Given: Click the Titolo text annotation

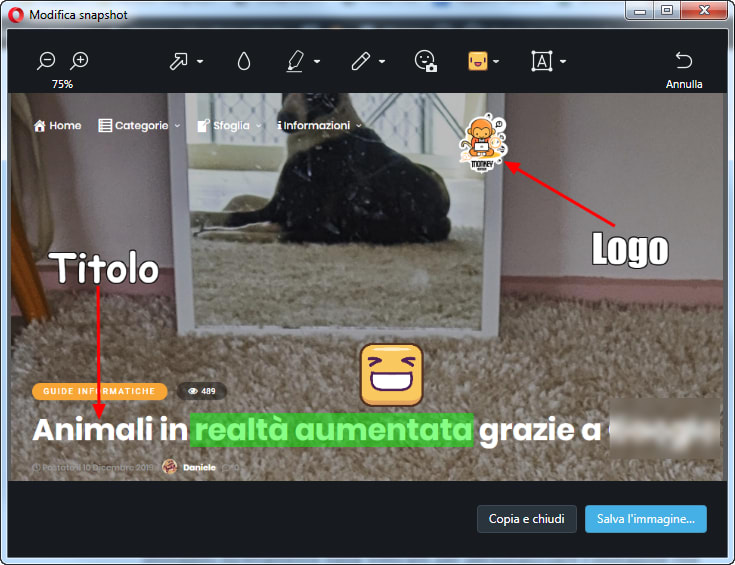Looking at the screenshot, I should click(x=104, y=268).
